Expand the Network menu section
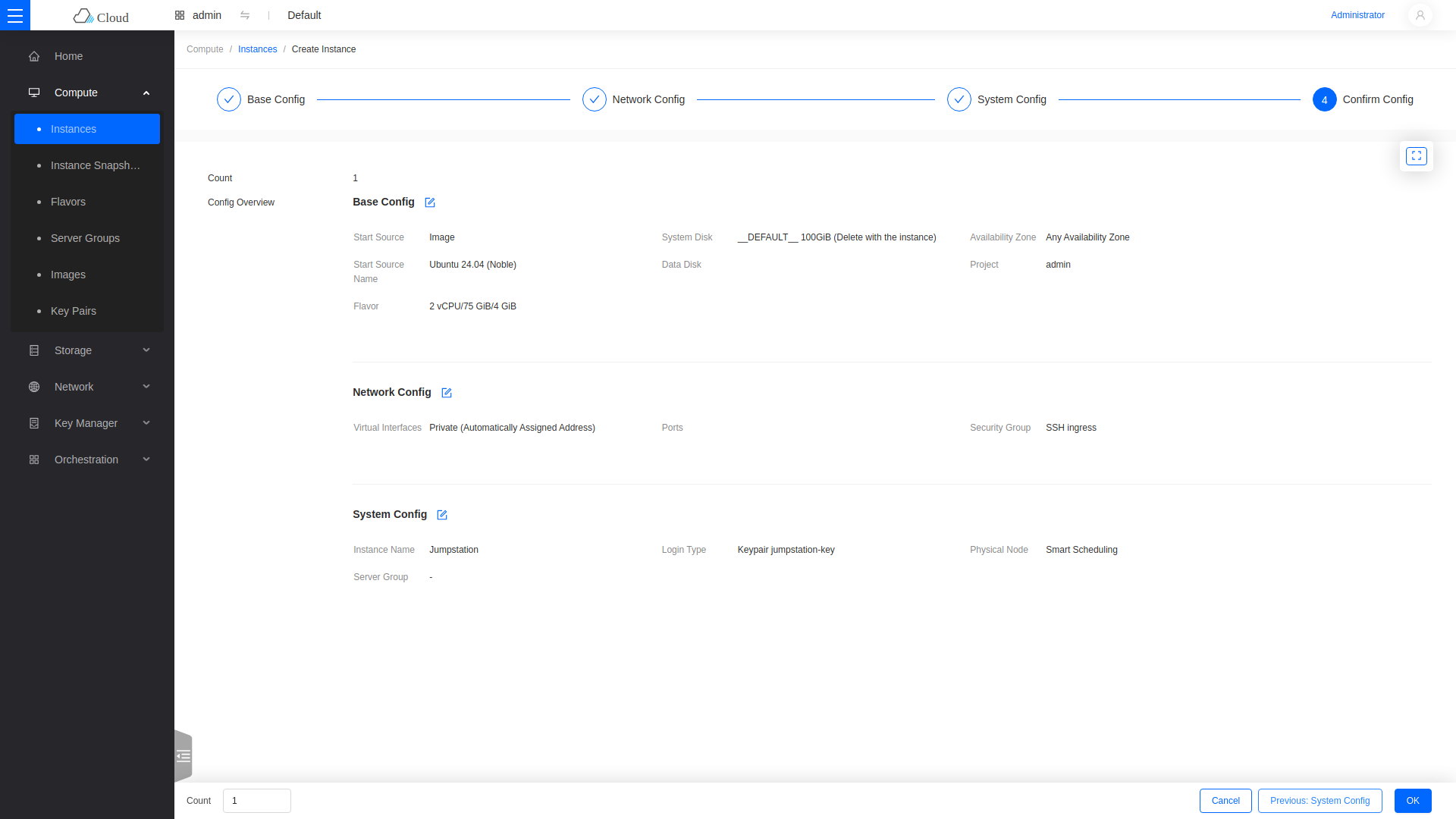 tap(87, 387)
